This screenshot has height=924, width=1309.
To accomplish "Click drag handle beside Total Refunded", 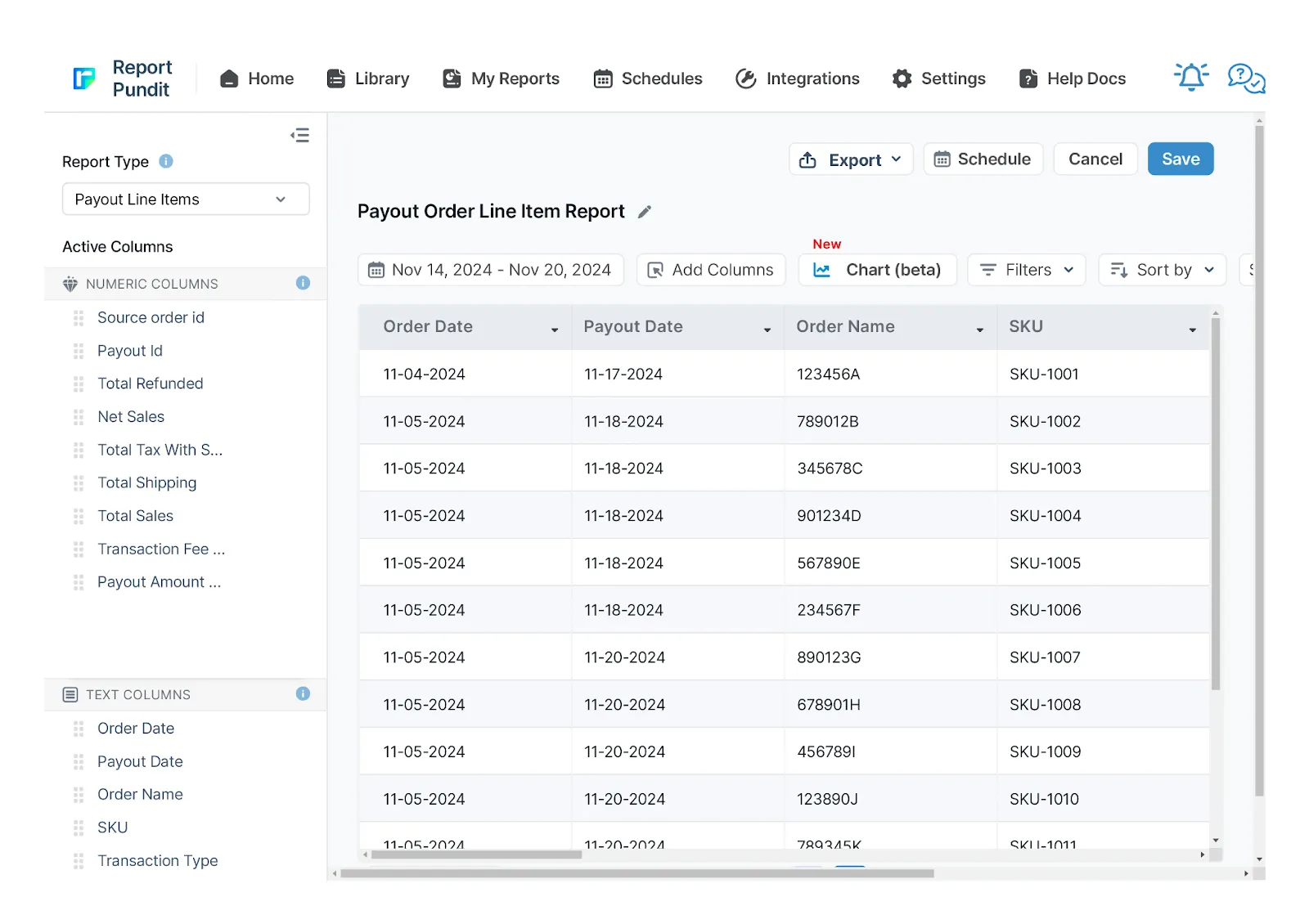I will 79,384.
